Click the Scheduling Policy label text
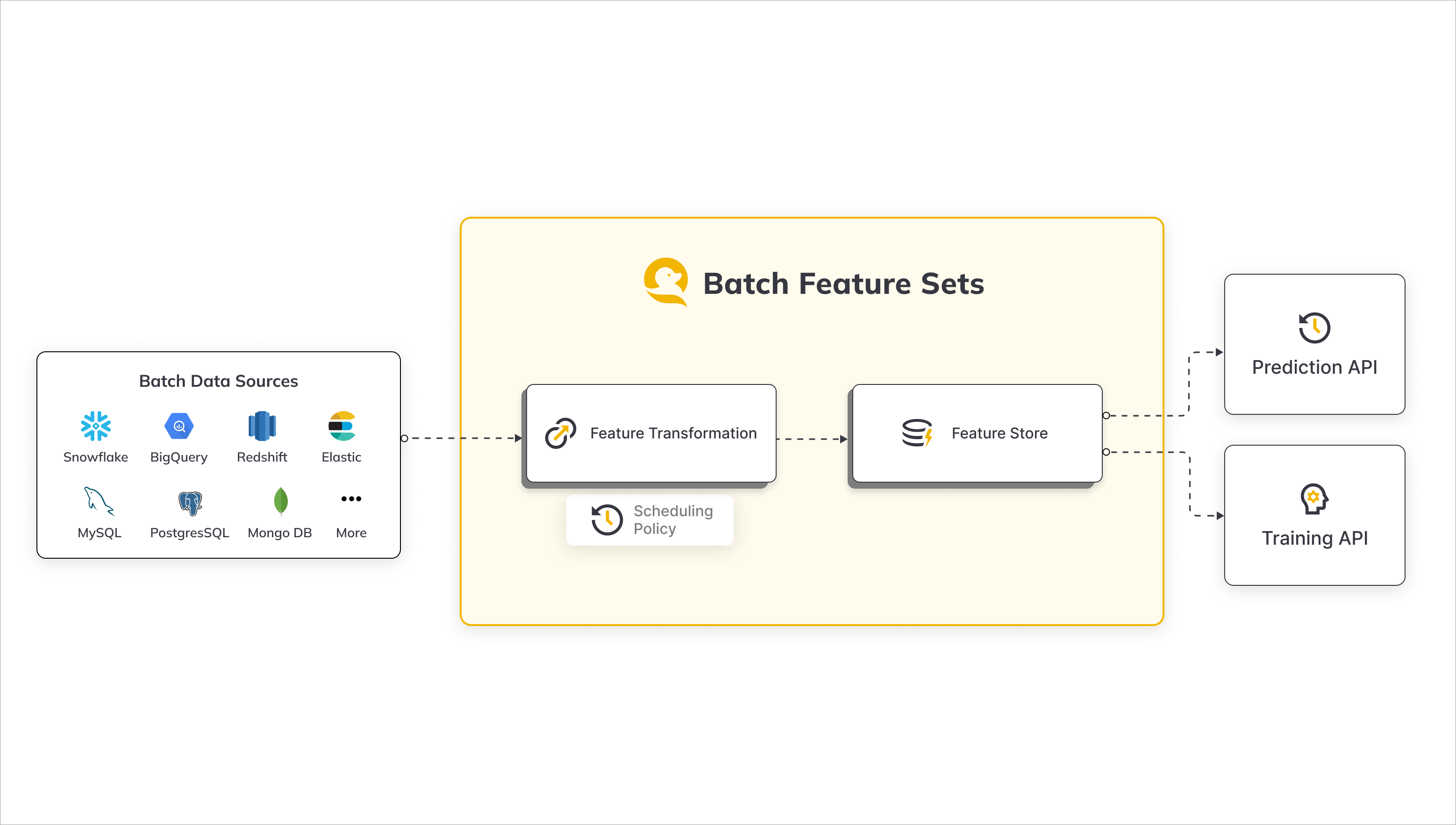Screen dimensions: 1456x825 [673, 519]
